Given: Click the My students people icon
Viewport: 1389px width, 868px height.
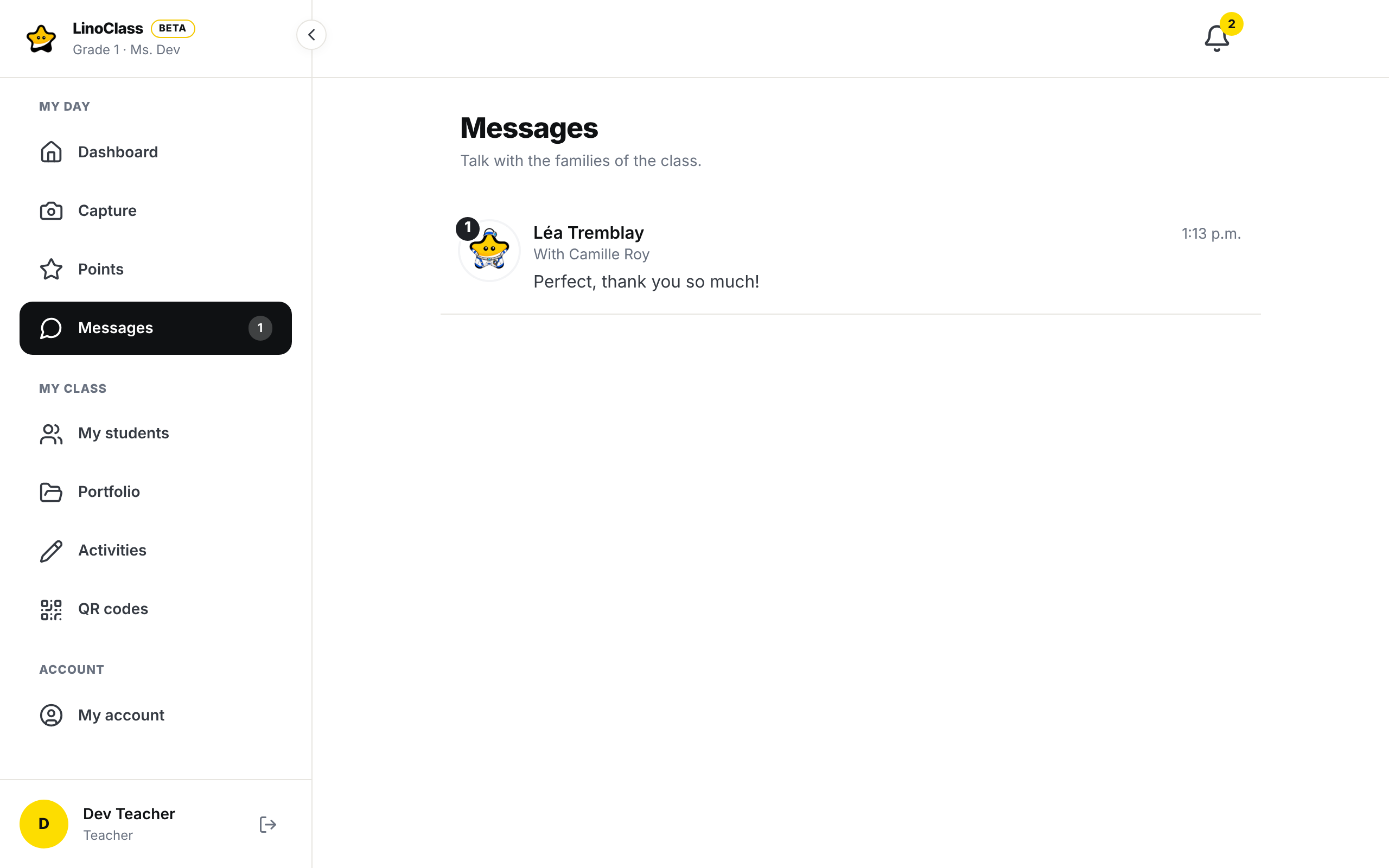Looking at the screenshot, I should pyautogui.click(x=51, y=433).
